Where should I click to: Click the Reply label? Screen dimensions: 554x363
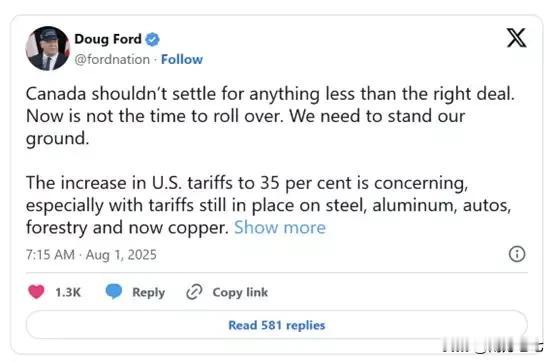[x=148, y=293]
